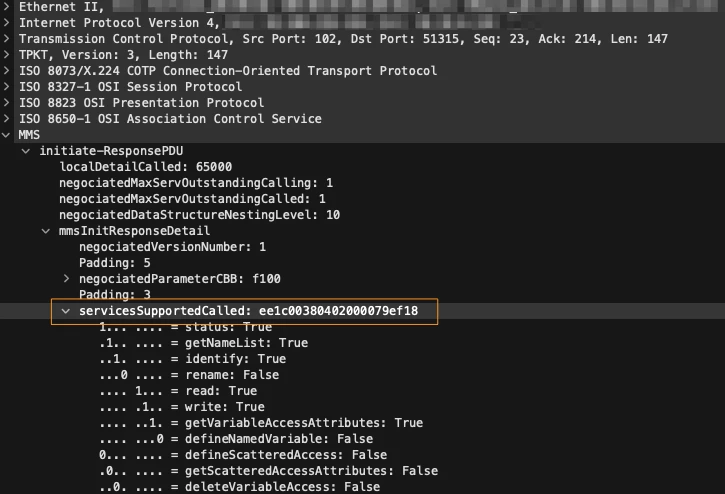The height and width of the screenshot is (494, 725).
Task: Select negociatedDataStructureNestingLevel: 10 line
Action: (199, 215)
